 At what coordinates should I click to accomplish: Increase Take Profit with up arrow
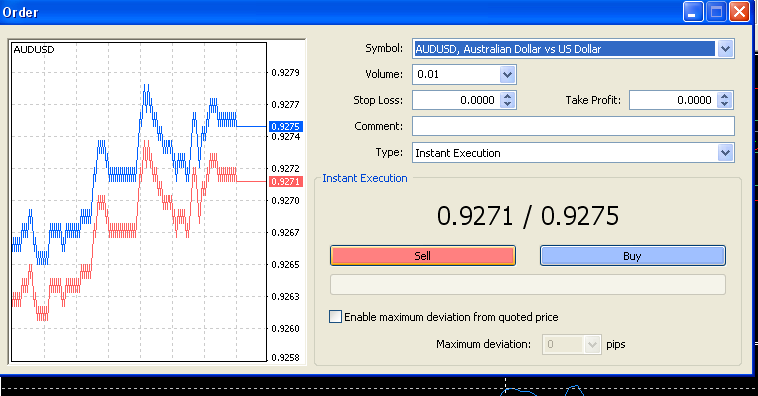tap(724, 96)
